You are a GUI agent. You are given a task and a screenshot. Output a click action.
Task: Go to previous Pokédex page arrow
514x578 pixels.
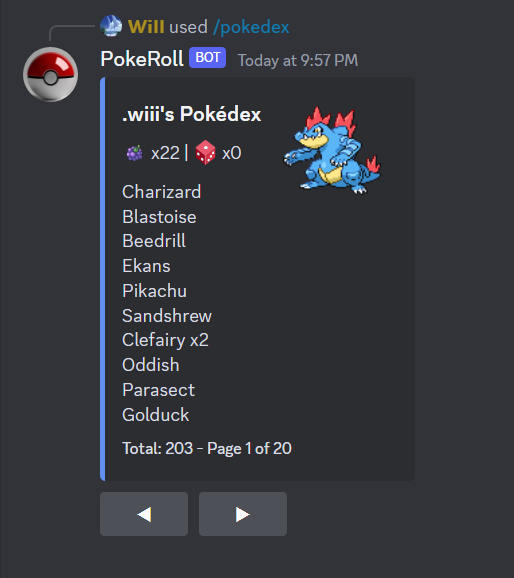[x=144, y=514]
